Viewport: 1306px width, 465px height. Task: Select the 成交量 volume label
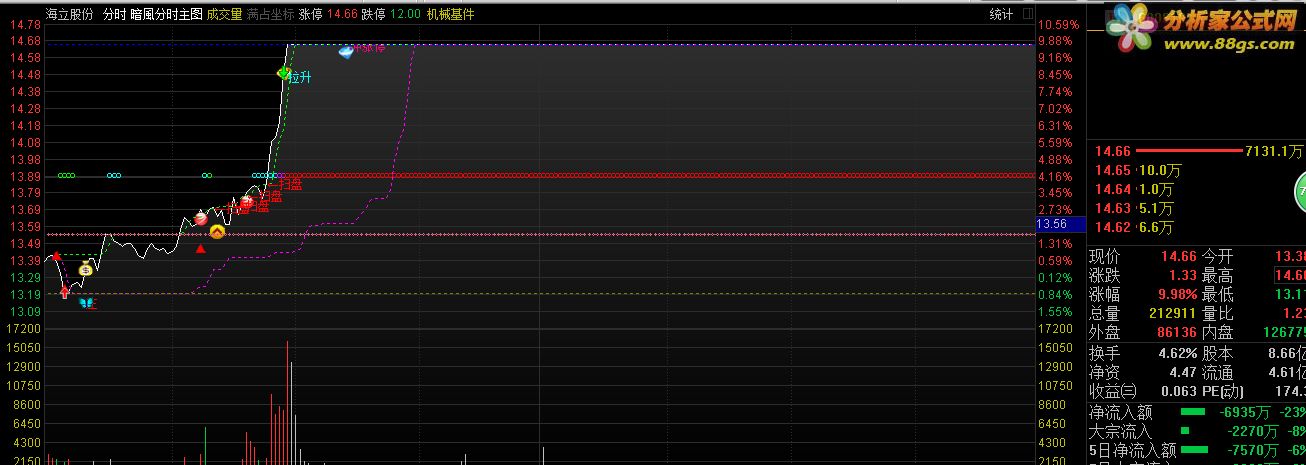pyautogui.click(x=225, y=14)
